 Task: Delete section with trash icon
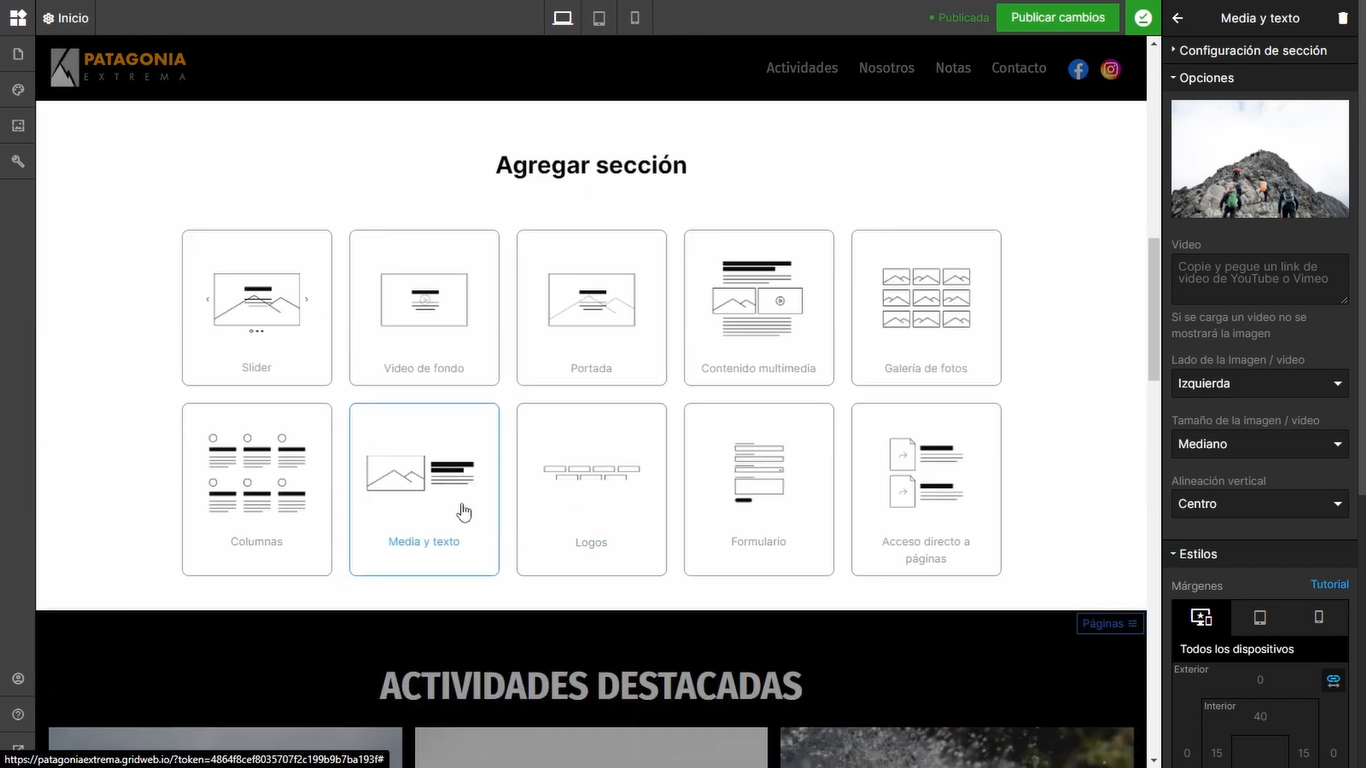tap(1343, 18)
